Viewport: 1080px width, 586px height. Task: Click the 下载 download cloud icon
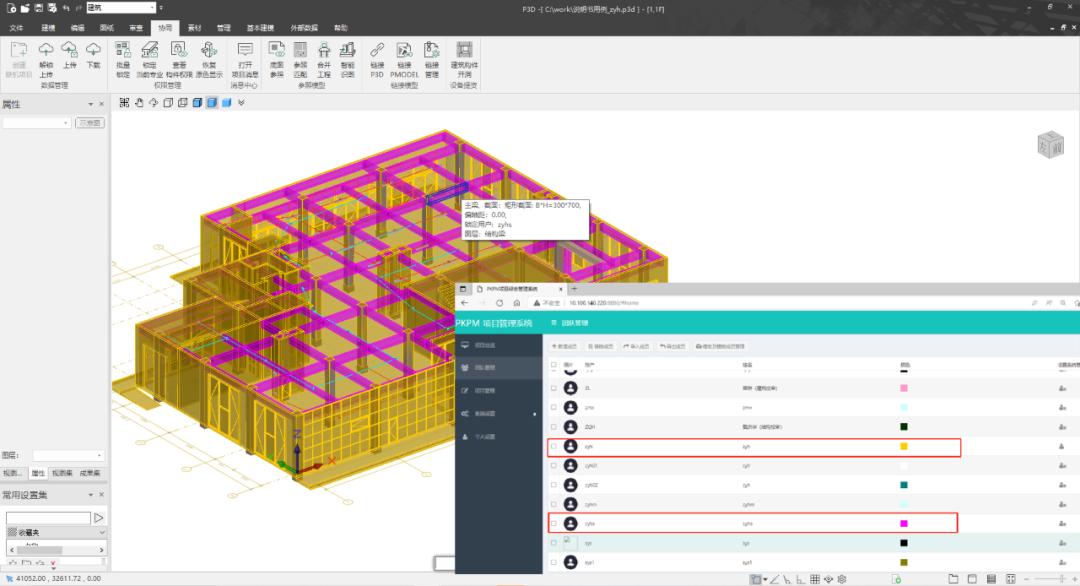[93, 51]
